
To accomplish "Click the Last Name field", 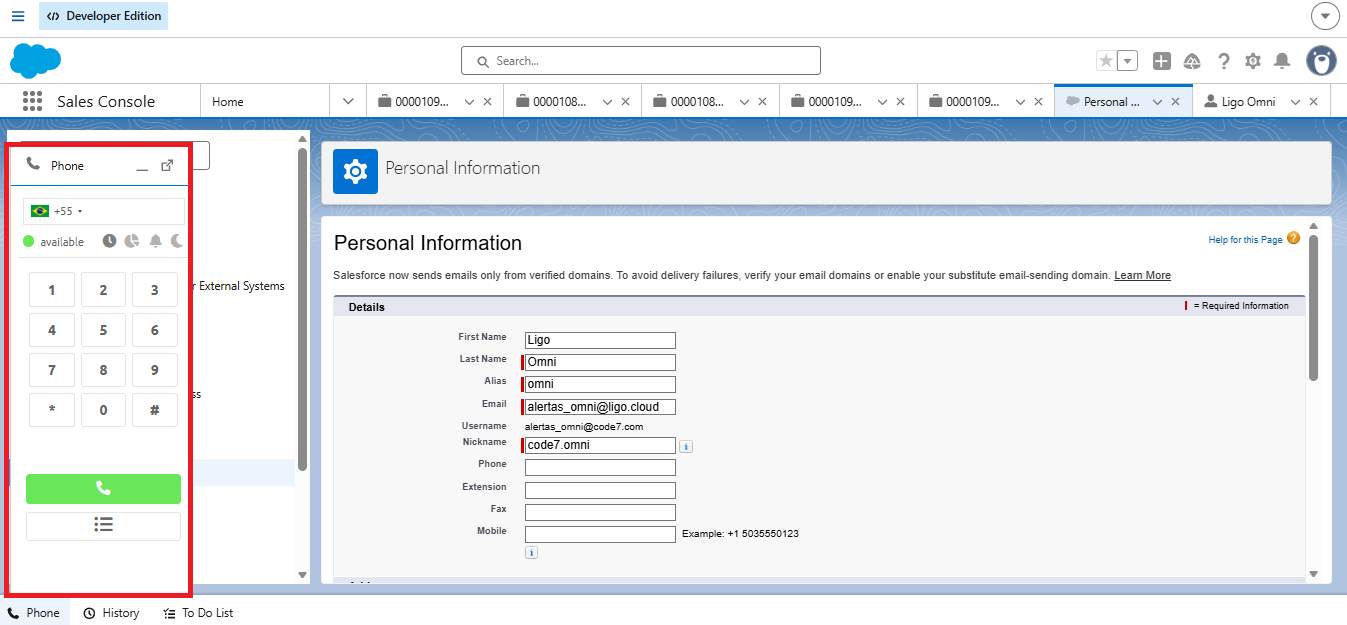I will pos(600,362).
